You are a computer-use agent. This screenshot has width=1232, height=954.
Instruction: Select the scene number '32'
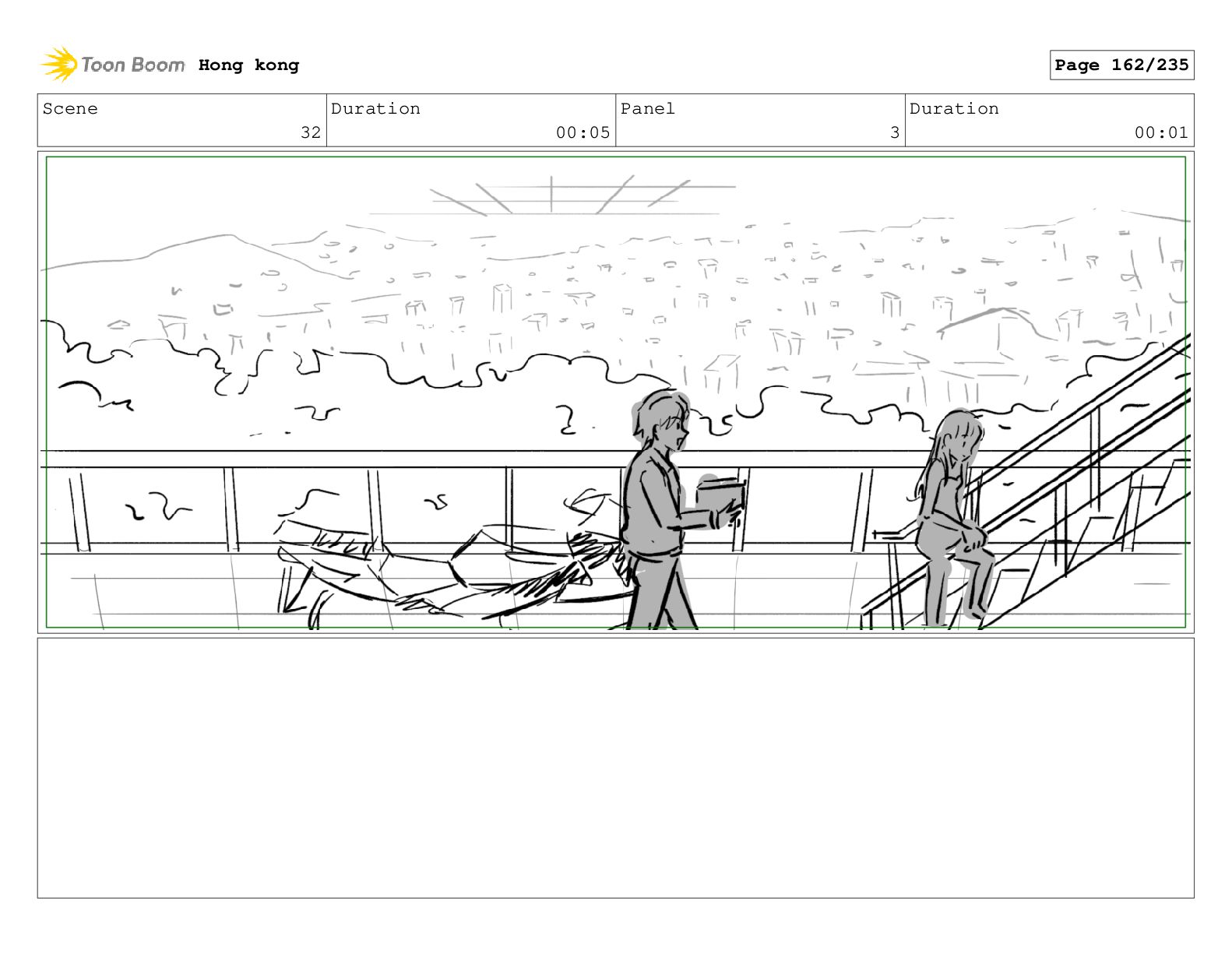(311, 132)
